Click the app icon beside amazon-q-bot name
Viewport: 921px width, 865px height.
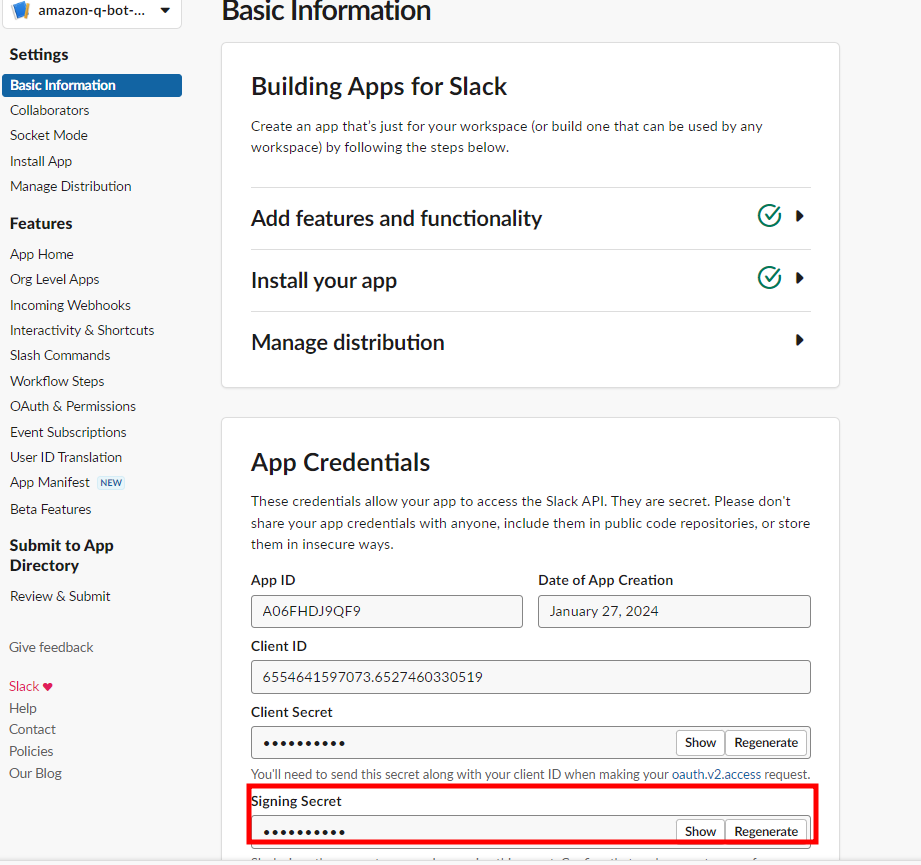point(21,10)
